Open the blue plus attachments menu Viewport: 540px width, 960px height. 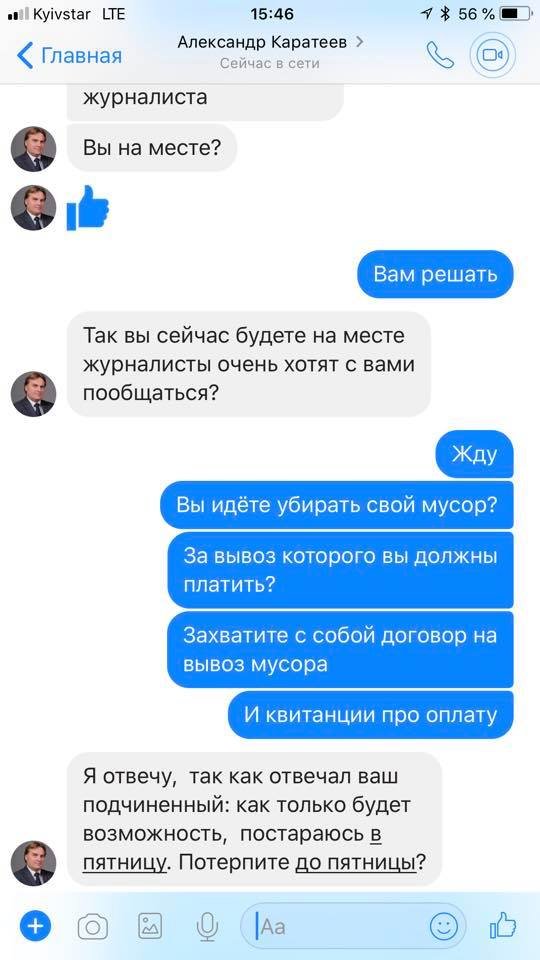tap(36, 926)
